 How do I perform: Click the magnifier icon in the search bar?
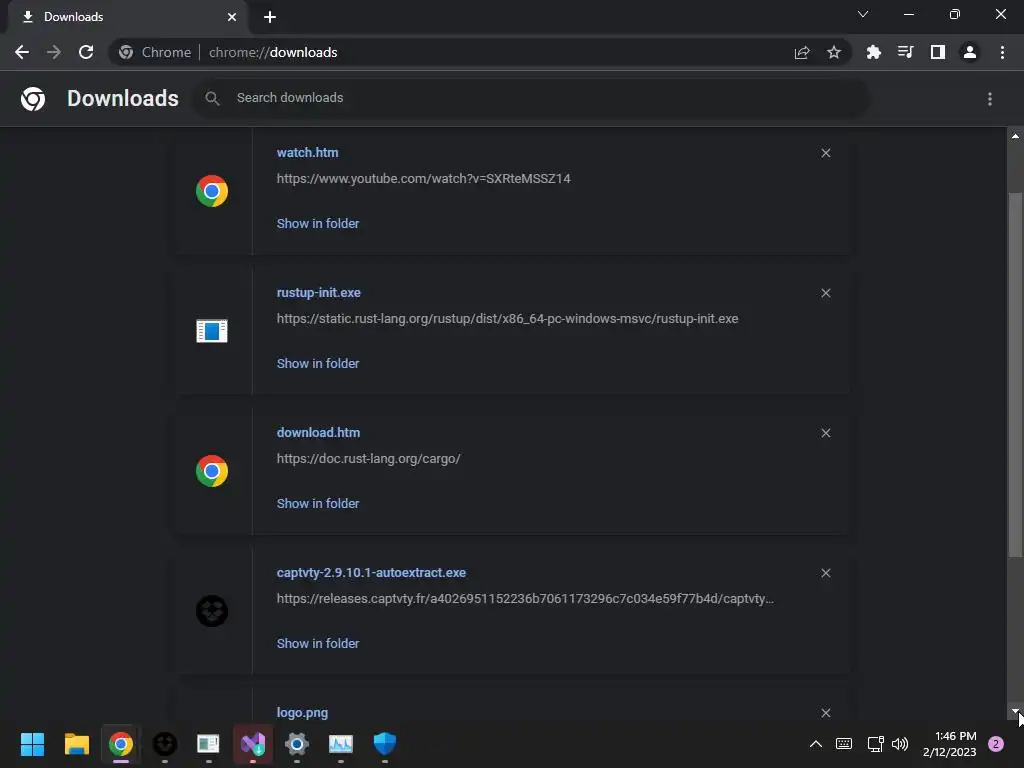pos(212,99)
